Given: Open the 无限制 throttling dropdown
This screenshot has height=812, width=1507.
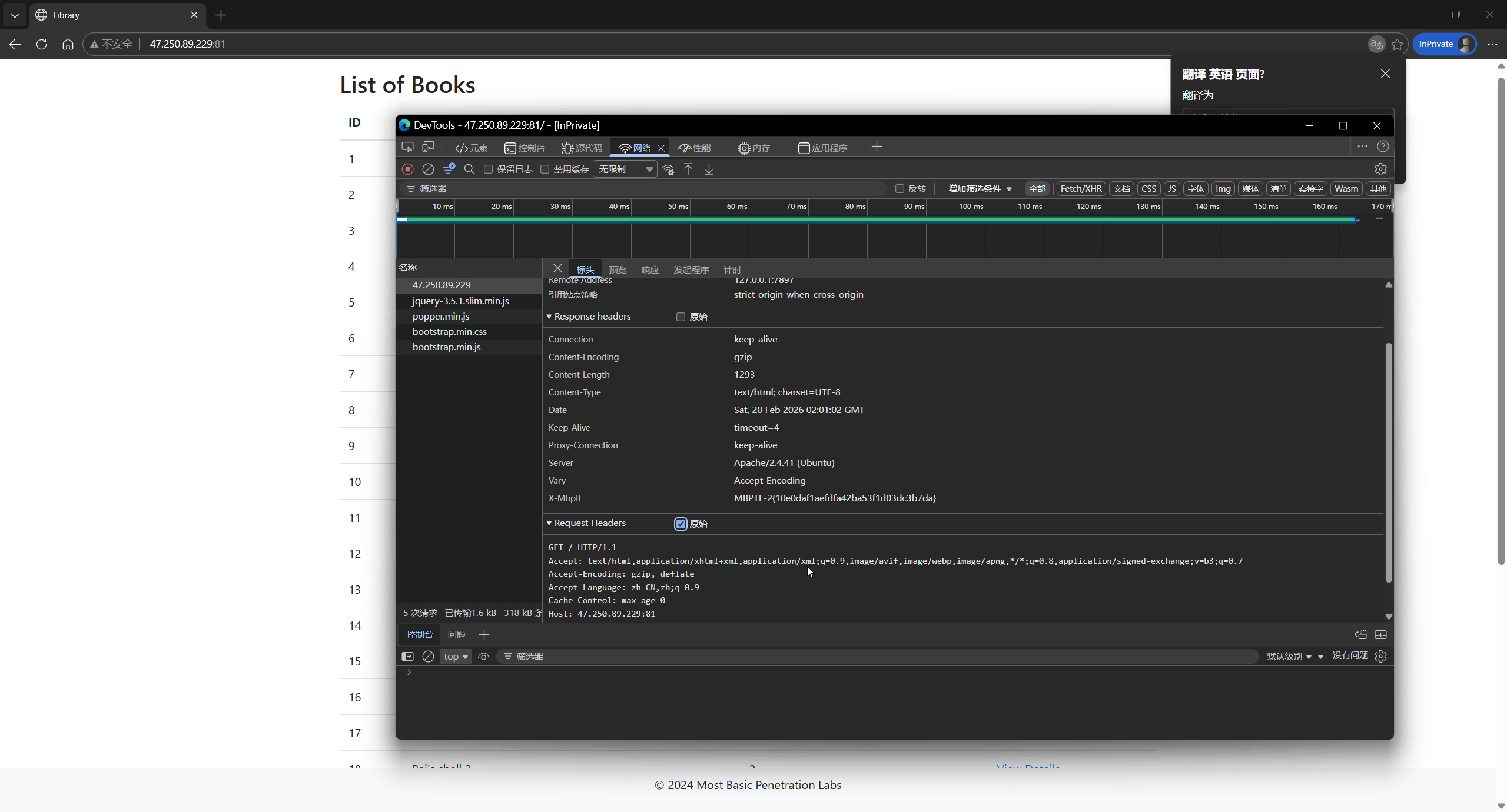Looking at the screenshot, I should pos(625,169).
